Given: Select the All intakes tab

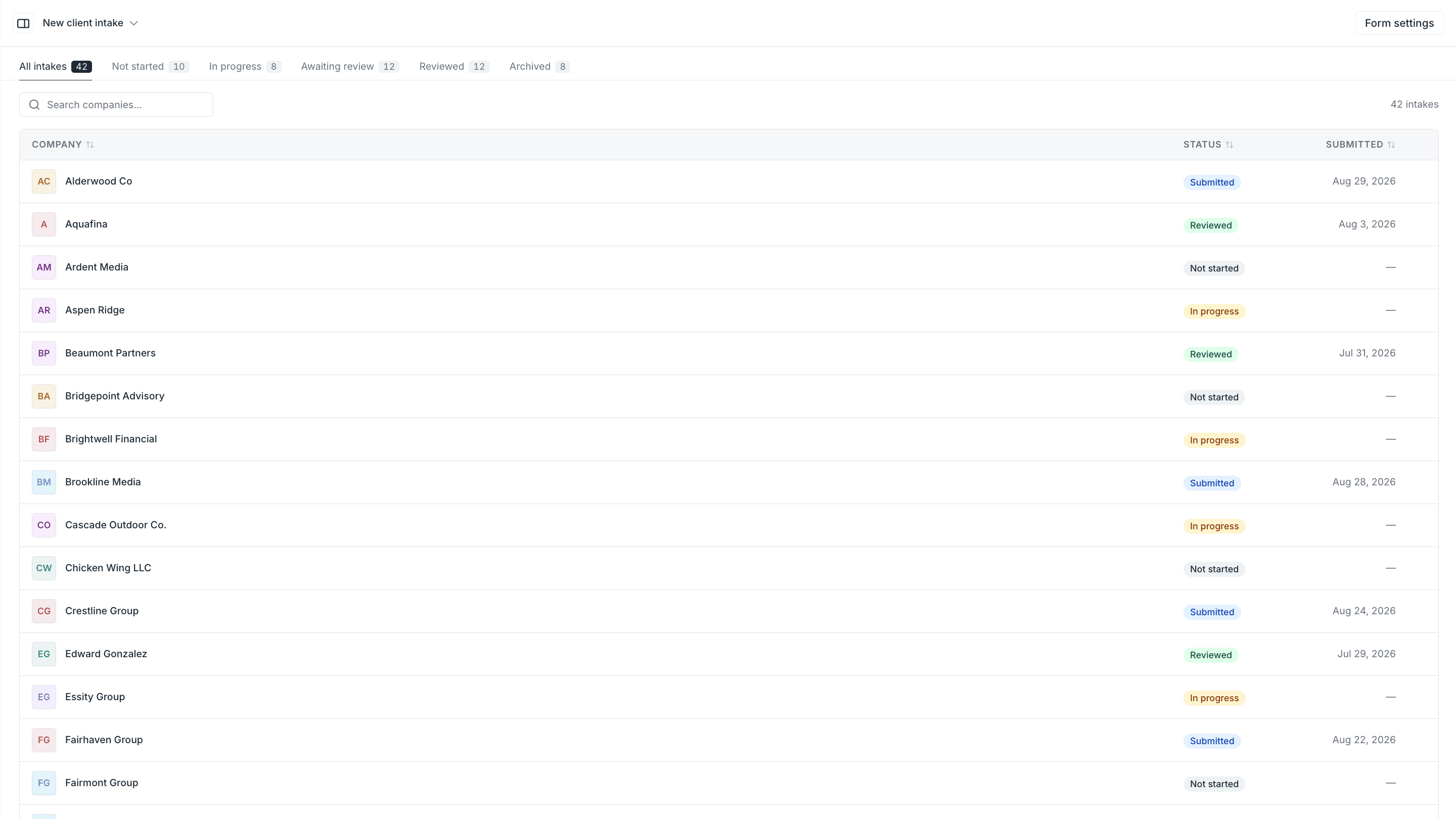Looking at the screenshot, I should [56, 66].
